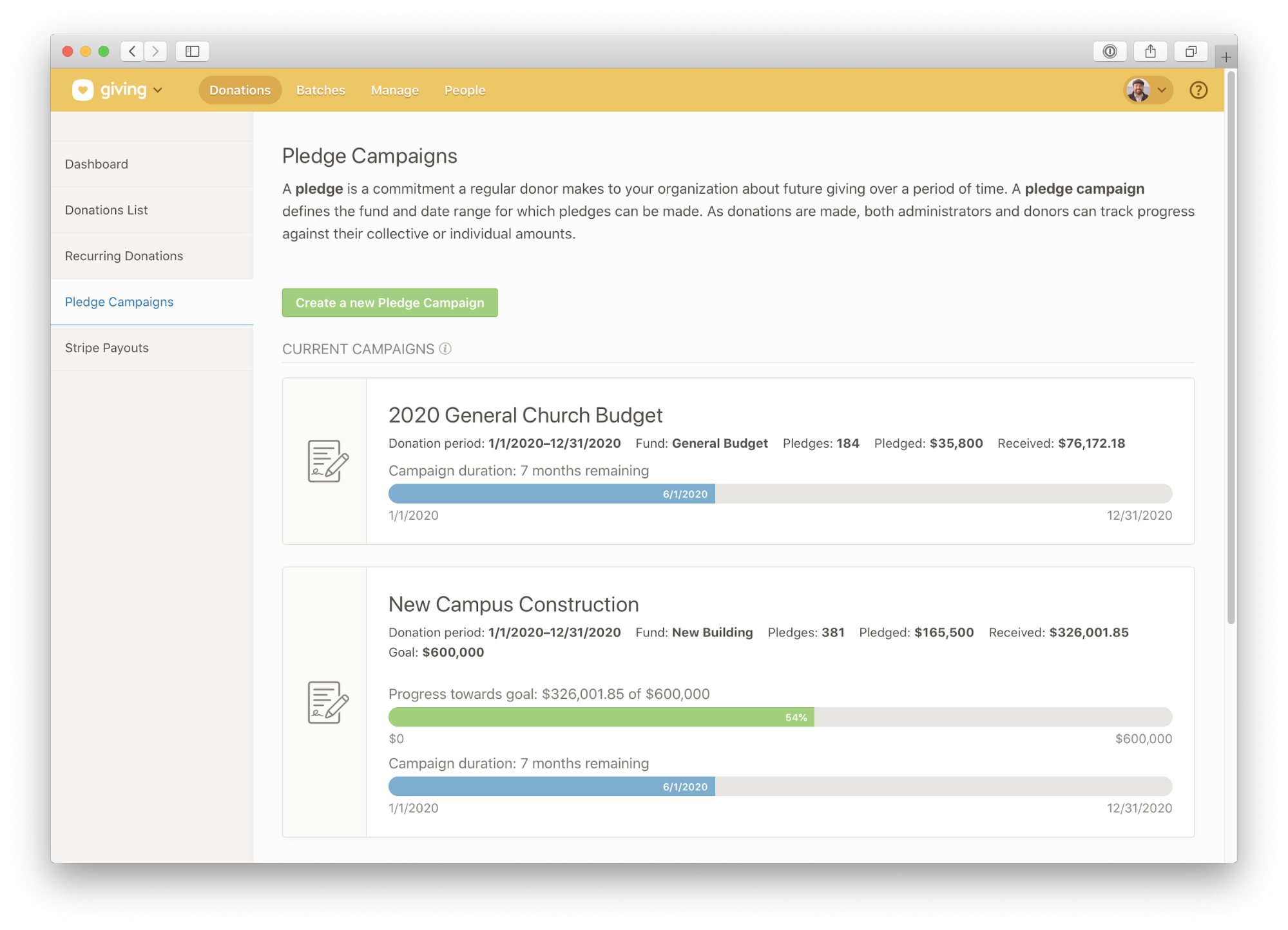Open the Manage tab

click(x=394, y=90)
